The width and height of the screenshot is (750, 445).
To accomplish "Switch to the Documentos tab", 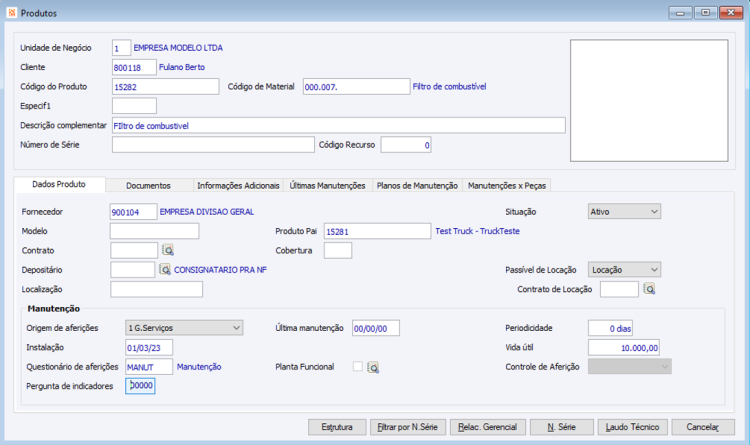I will coord(148,186).
